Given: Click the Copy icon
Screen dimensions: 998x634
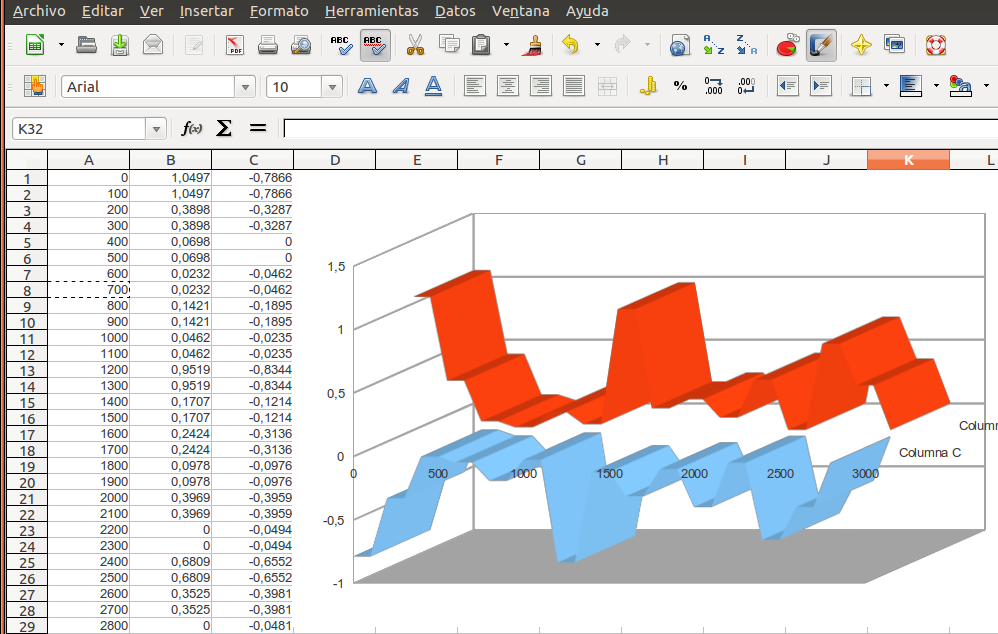Looking at the screenshot, I should [449, 45].
